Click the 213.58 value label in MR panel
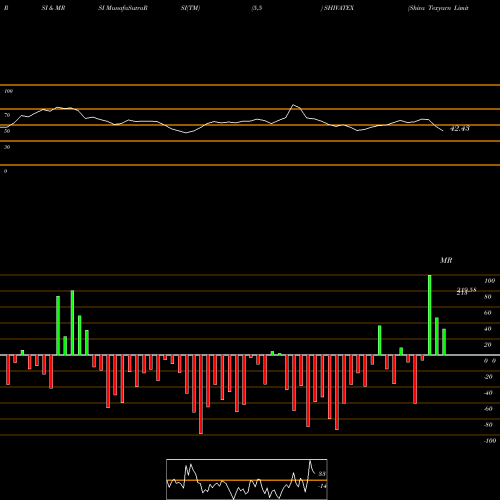500x500 pixels. point(466,291)
